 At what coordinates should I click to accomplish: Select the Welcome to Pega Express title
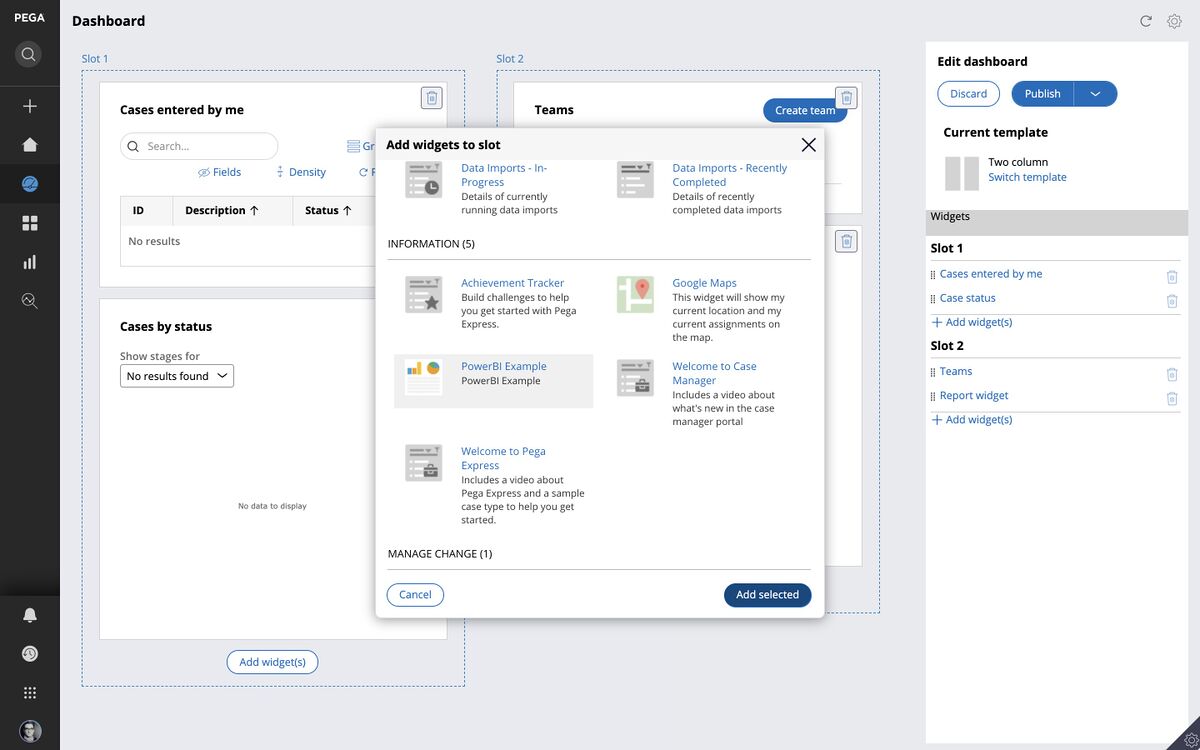tap(503, 458)
